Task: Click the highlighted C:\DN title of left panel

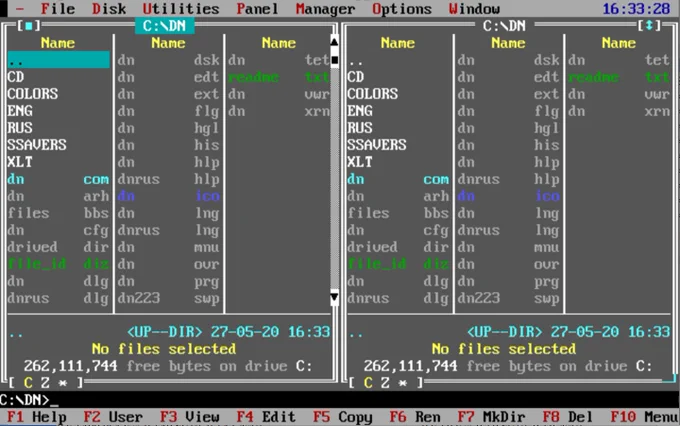Action: (164, 26)
